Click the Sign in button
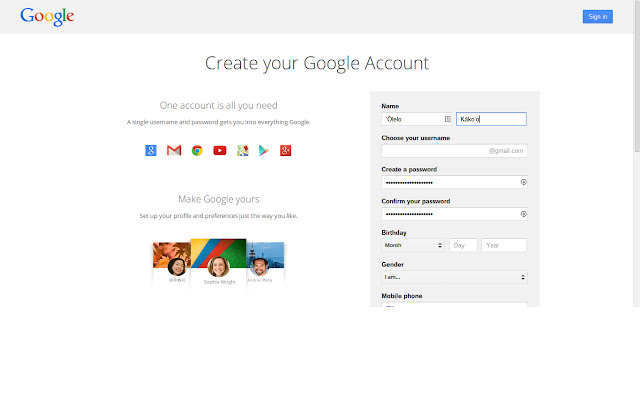 coord(598,16)
